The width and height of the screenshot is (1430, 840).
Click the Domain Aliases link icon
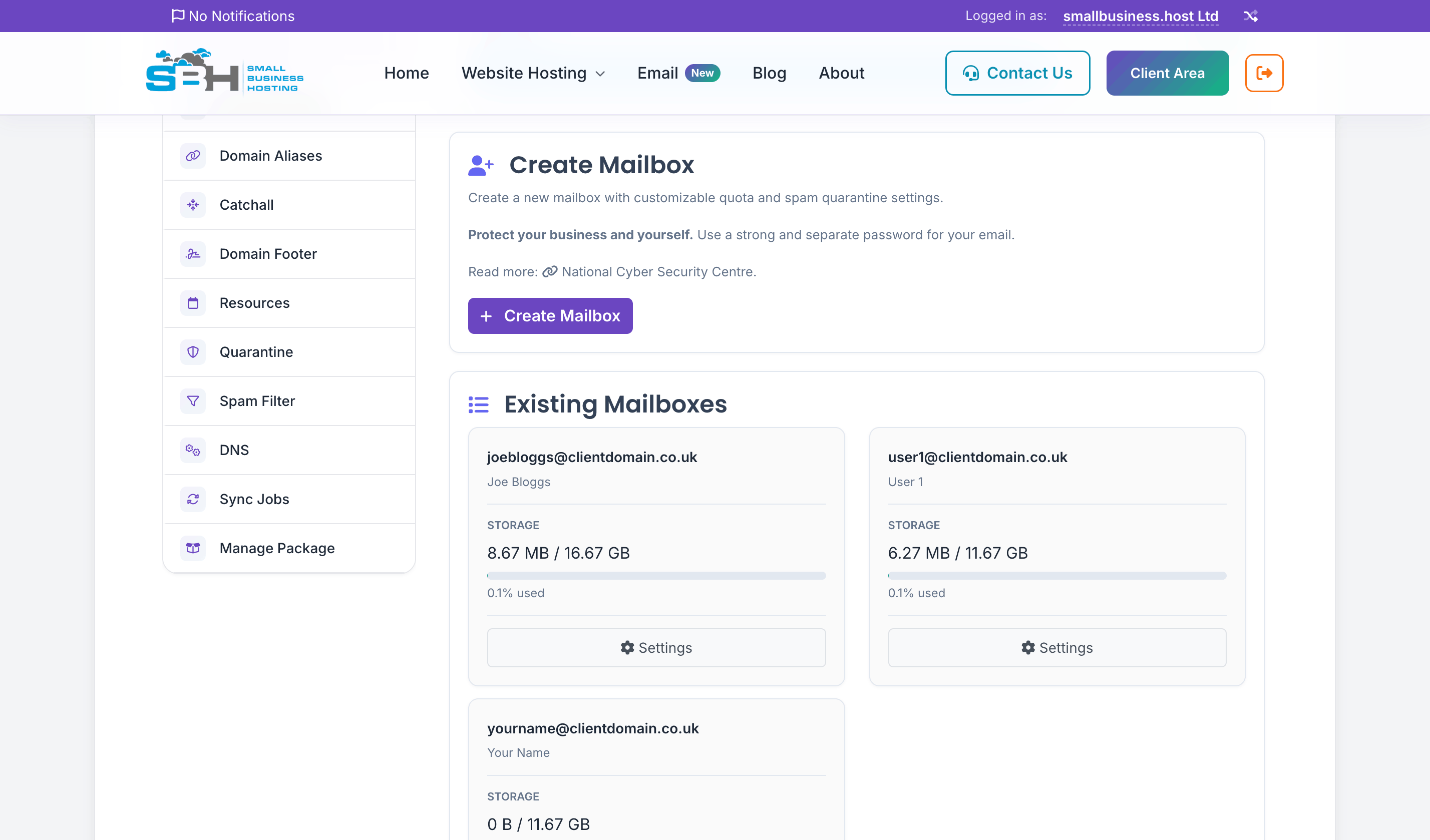[x=193, y=155]
